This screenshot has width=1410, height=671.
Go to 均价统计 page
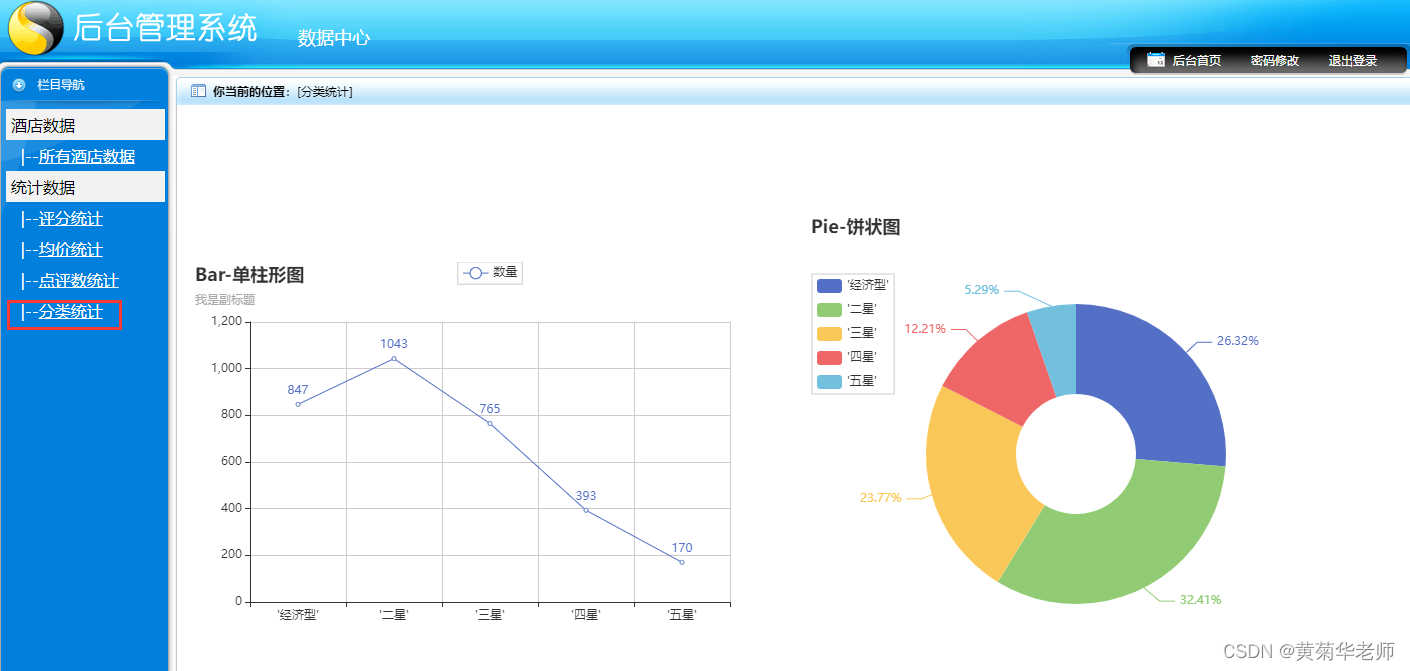coord(70,250)
